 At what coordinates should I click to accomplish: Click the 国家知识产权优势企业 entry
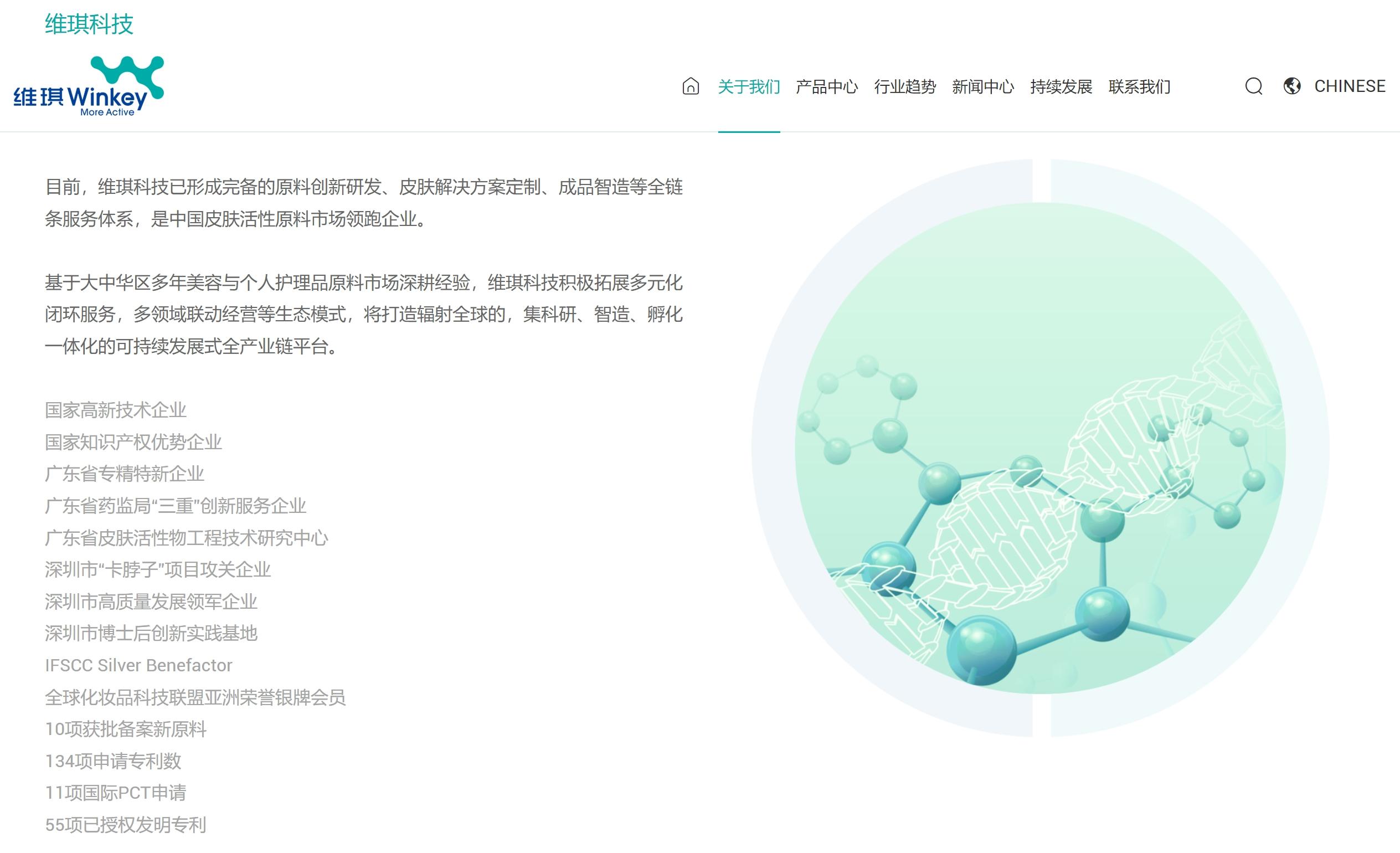[134, 442]
